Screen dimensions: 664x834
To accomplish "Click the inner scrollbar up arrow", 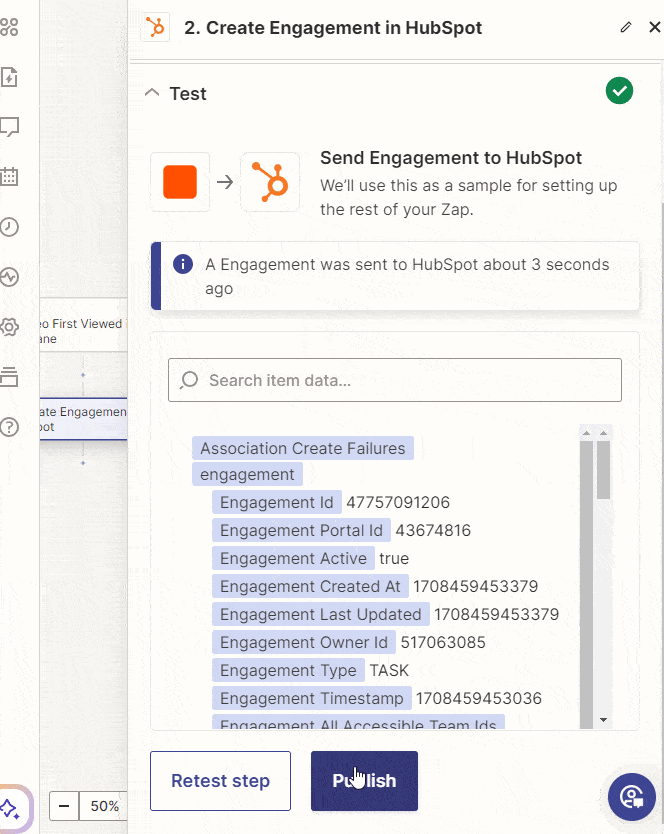I will tap(586, 433).
